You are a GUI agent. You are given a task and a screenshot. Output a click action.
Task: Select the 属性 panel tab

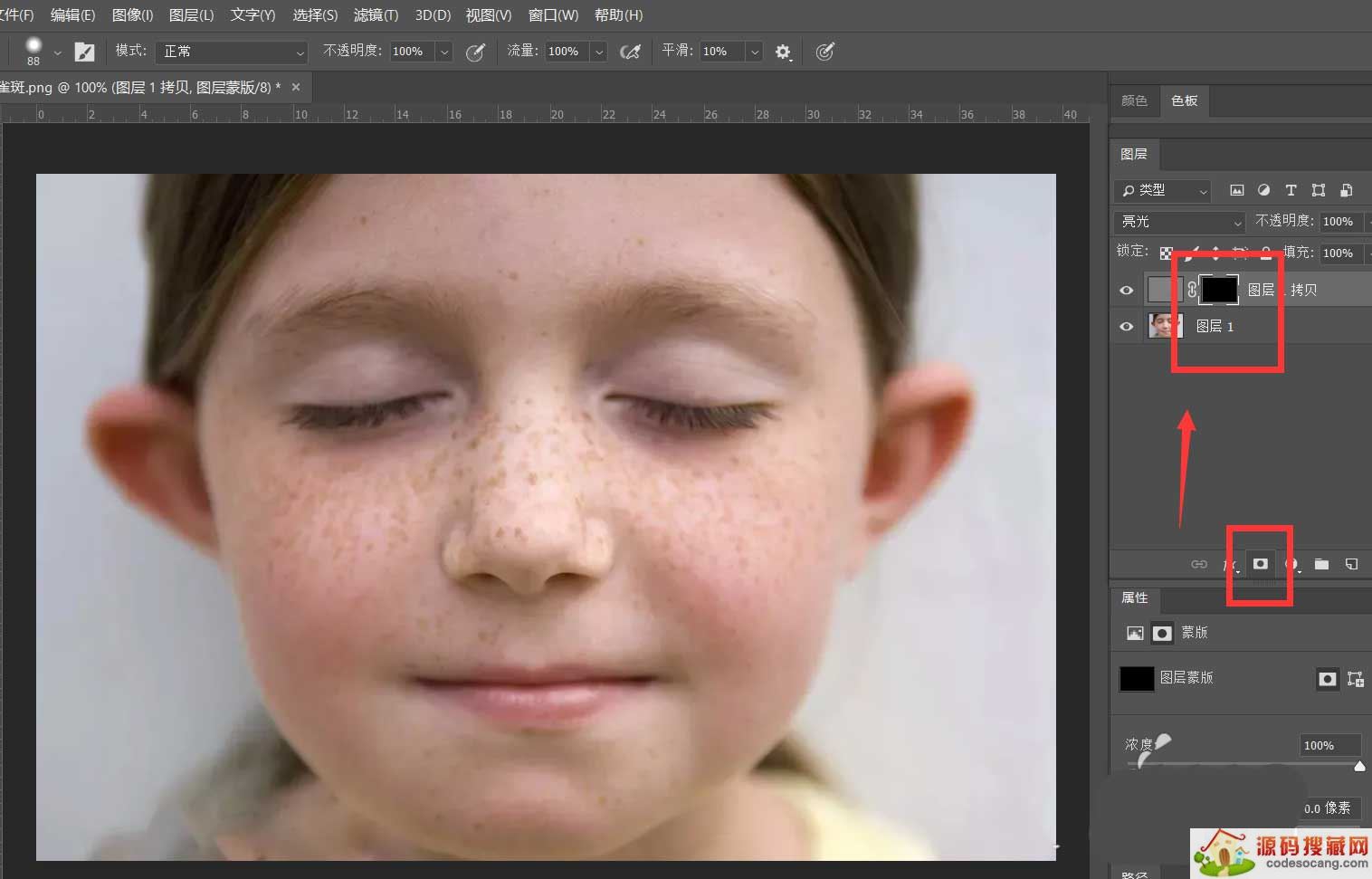[1134, 597]
